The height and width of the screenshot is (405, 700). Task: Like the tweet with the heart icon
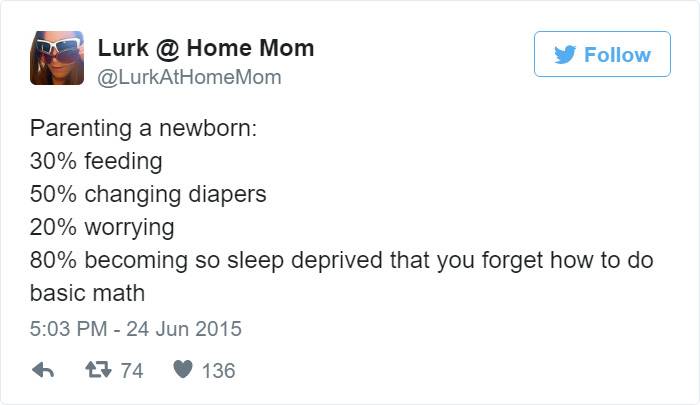(183, 369)
